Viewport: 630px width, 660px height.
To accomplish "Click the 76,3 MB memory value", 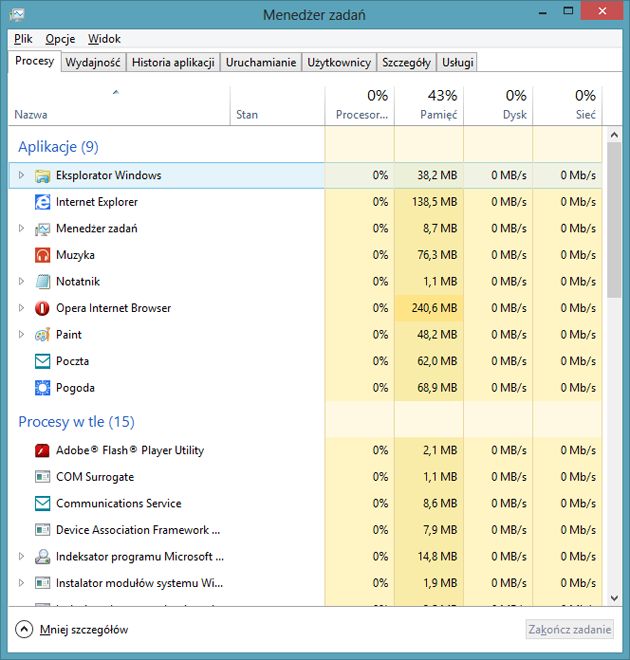I will [437, 255].
